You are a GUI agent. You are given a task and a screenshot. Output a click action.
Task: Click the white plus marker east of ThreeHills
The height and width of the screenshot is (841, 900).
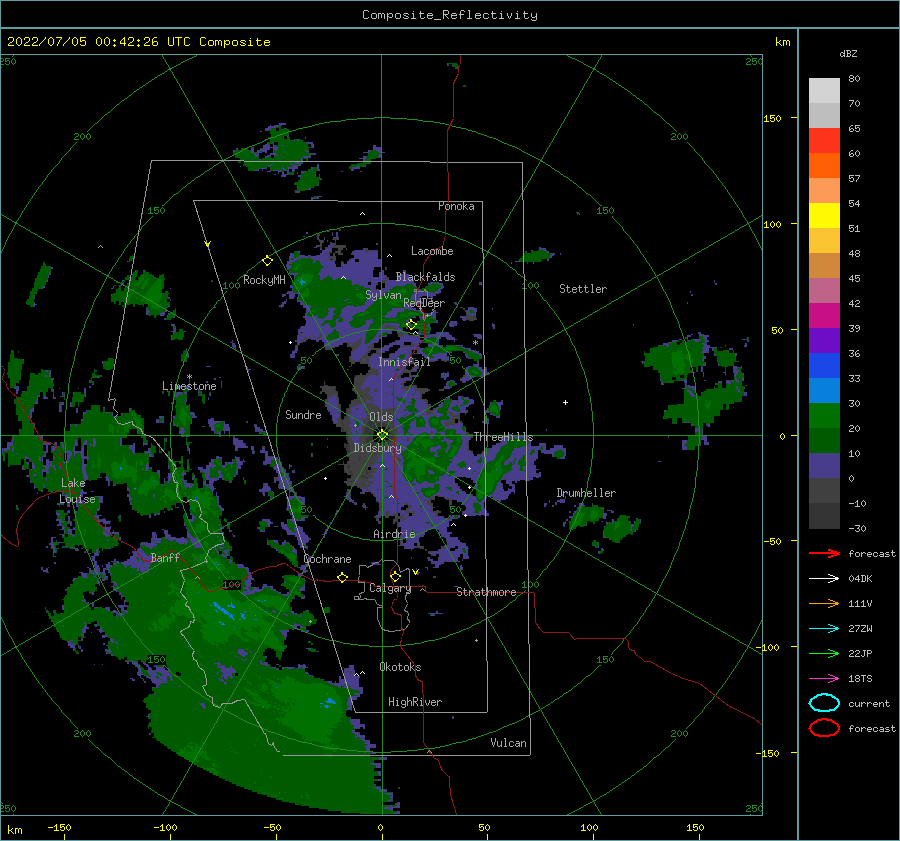tap(565, 402)
